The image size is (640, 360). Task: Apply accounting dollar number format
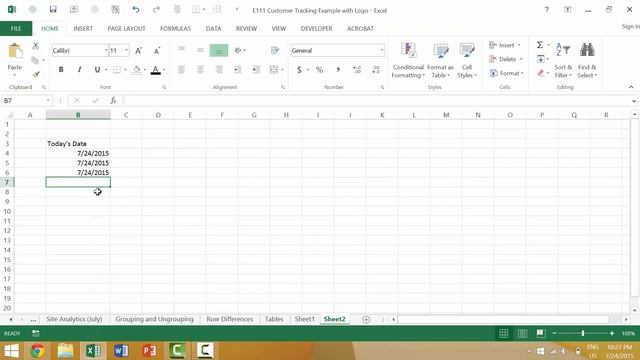click(x=299, y=70)
